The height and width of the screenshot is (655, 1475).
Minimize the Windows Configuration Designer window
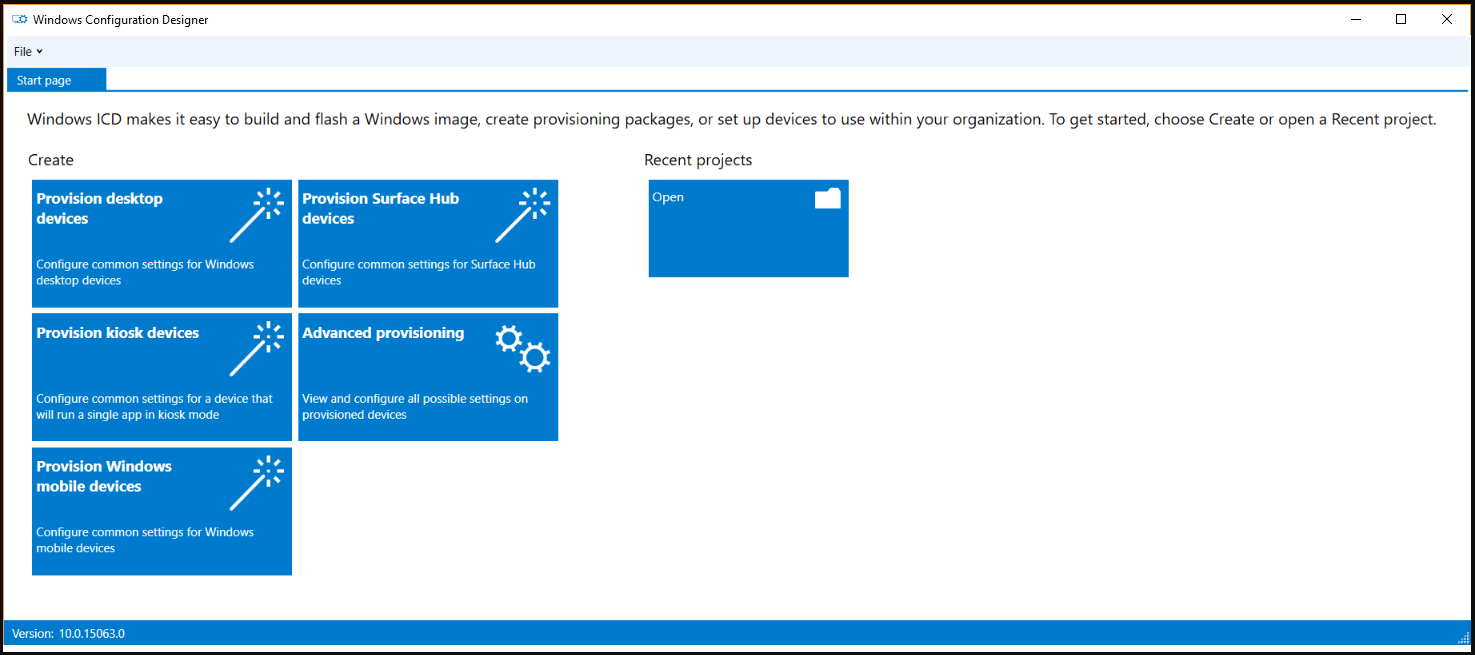point(1356,19)
